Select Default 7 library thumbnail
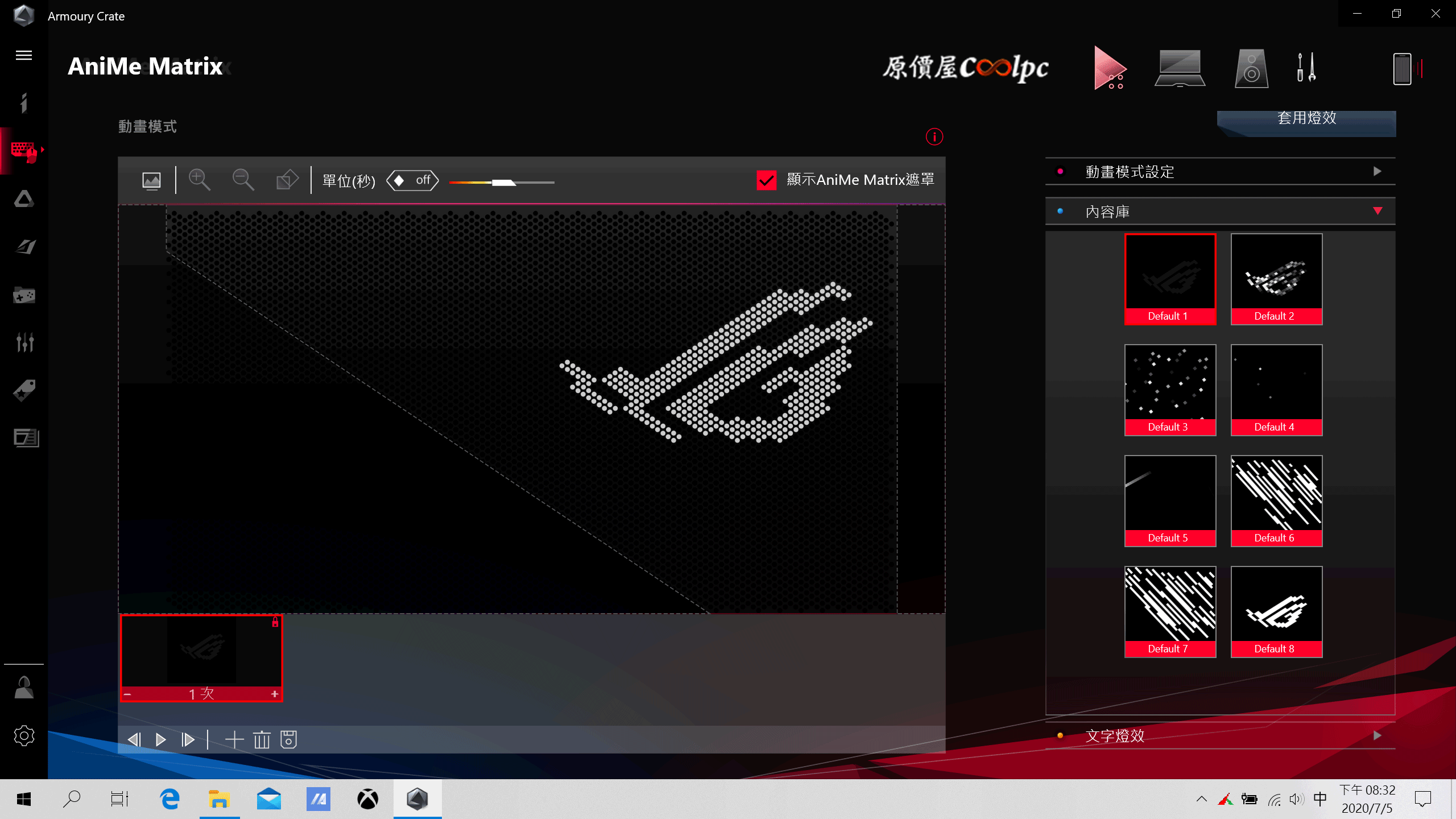Viewport: 1456px width, 819px height. coord(1170,611)
